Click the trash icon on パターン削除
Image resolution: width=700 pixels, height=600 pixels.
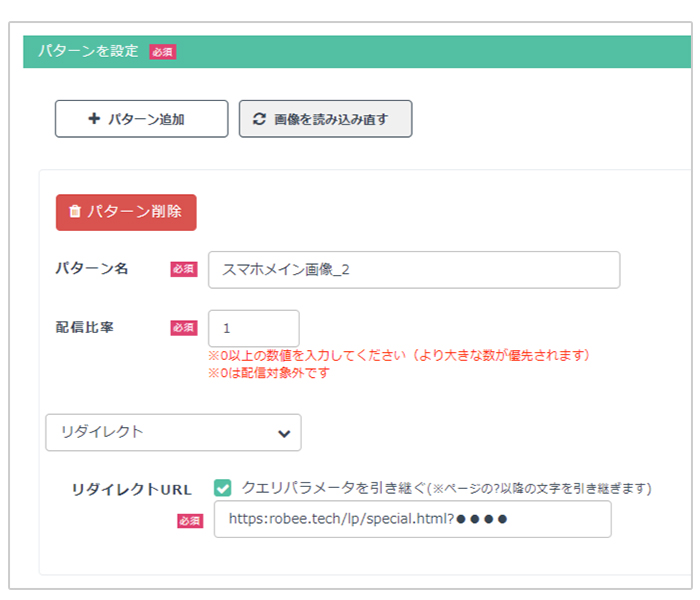pos(75,211)
